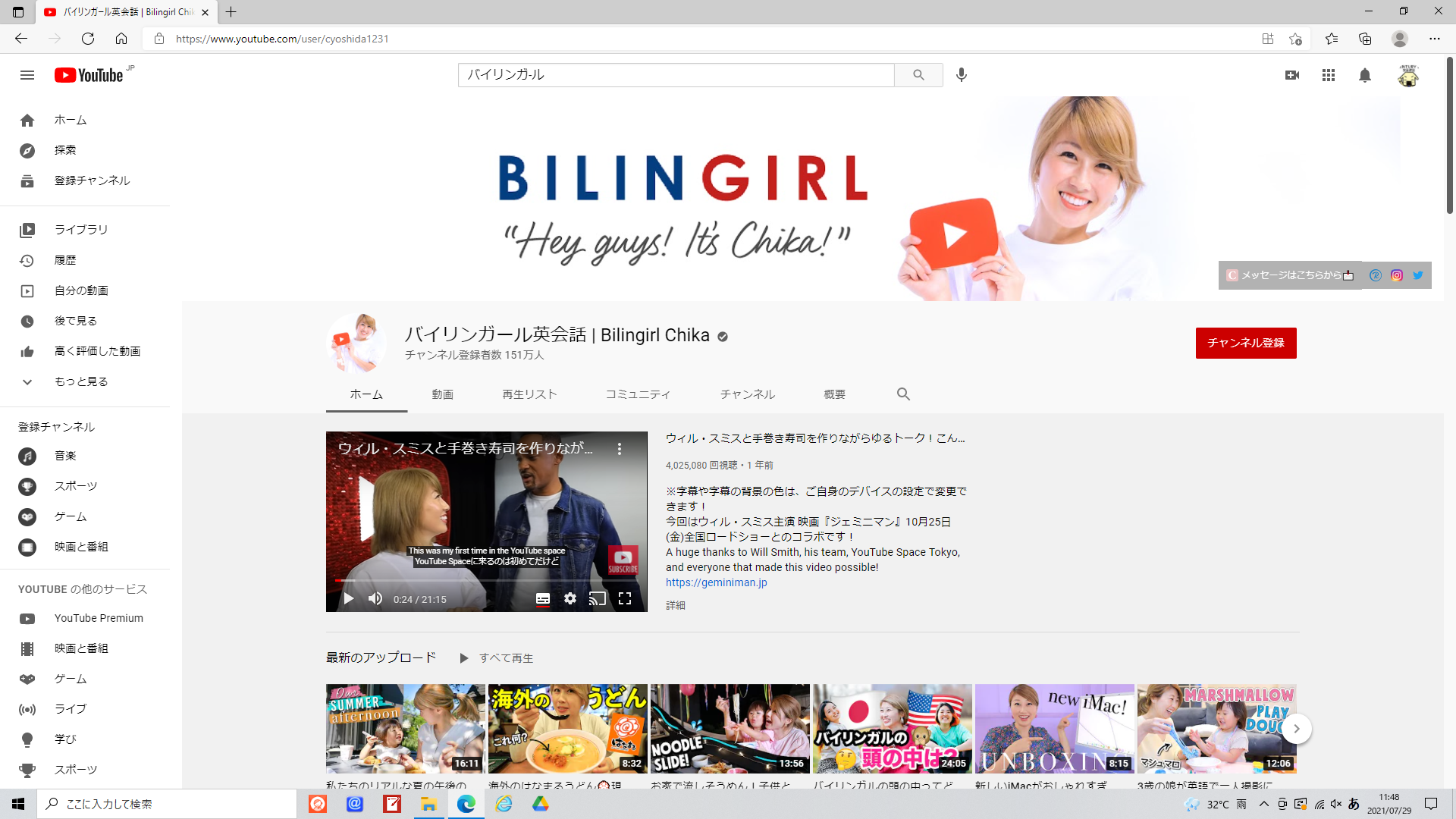Select the 動画 channel tab

(443, 394)
